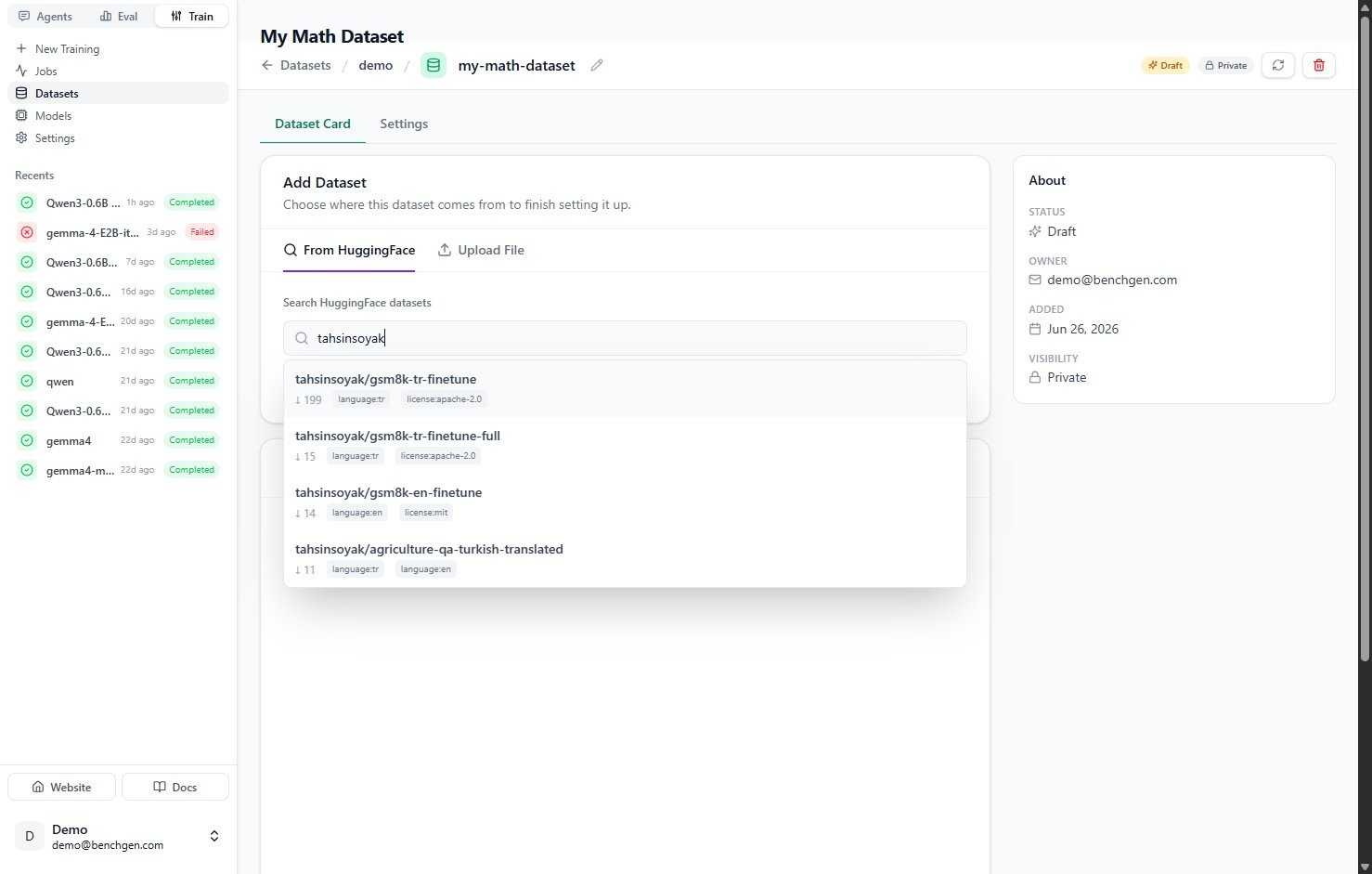Image resolution: width=1372 pixels, height=874 pixels.
Task: Click owner email demo@benchgen.com in About
Action: click(x=1112, y=280)
